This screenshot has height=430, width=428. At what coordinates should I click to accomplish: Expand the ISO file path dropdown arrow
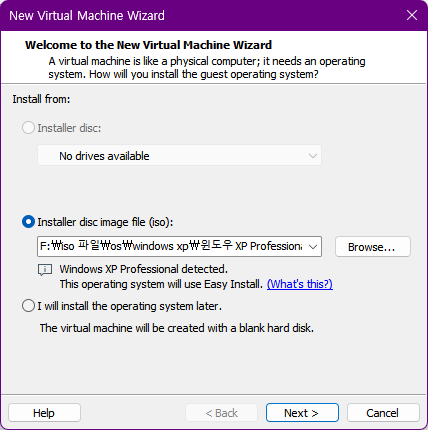pyautogui.click(x=313, y=247)
